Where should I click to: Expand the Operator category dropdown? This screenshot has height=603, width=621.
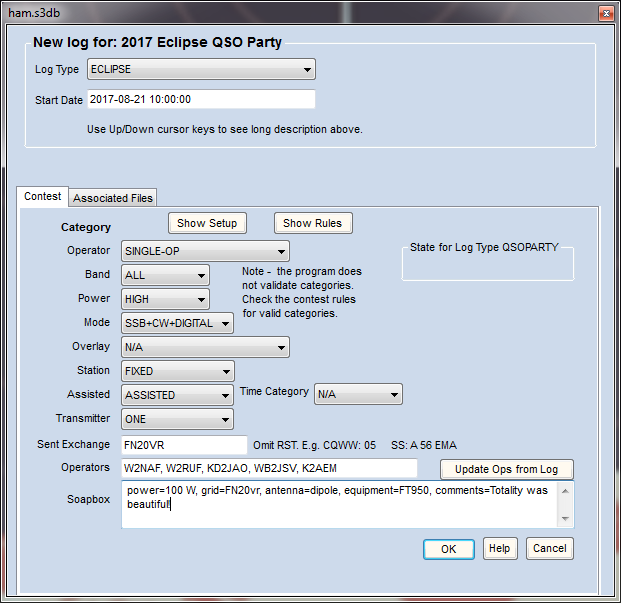[x=205, y=251]
